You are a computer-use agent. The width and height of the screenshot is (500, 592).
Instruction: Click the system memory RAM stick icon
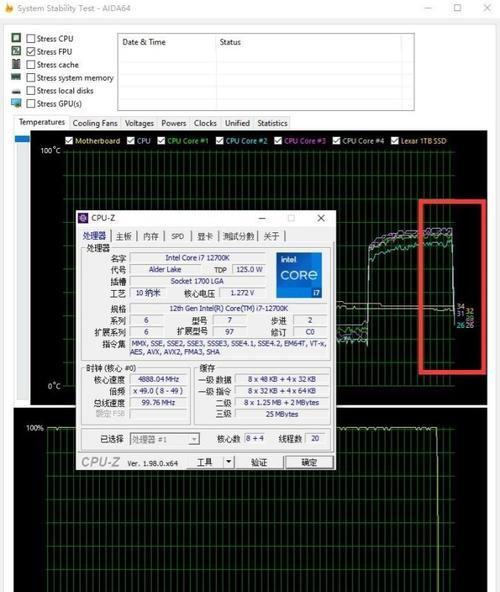tap(16, 77)
